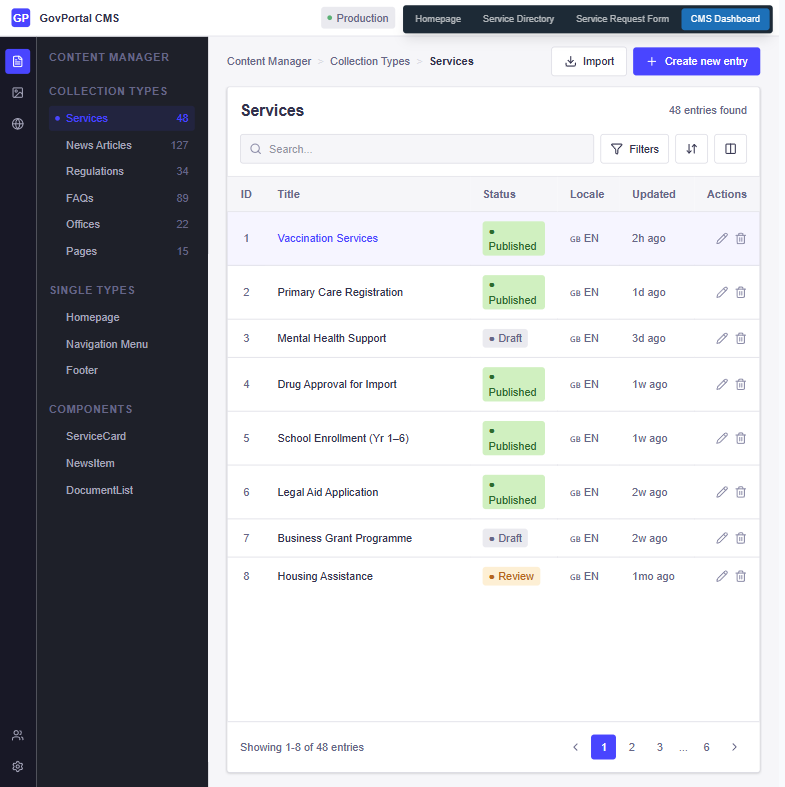This screenshot has height=787, width=785.
Task: Open the Vaccination Services title link
Action: [x=327, y=238]
